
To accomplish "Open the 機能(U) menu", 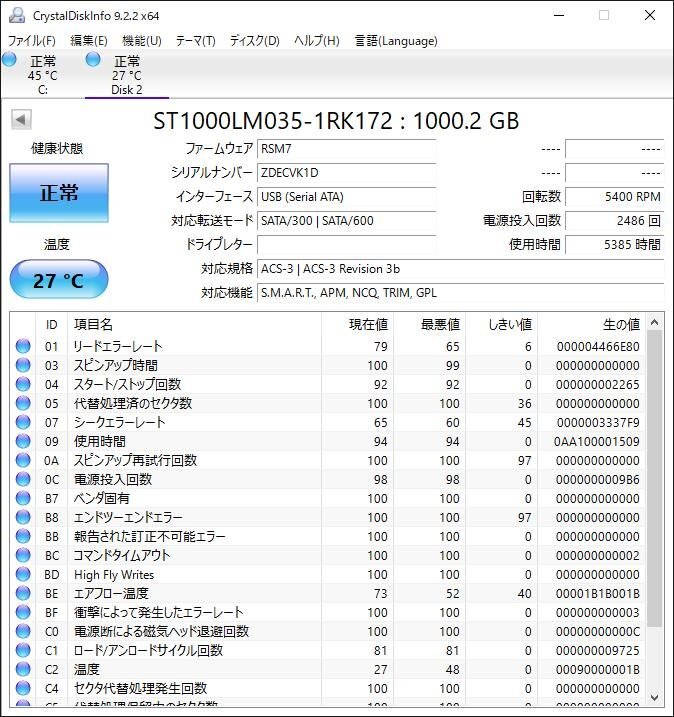I will [x=142, y=41].
